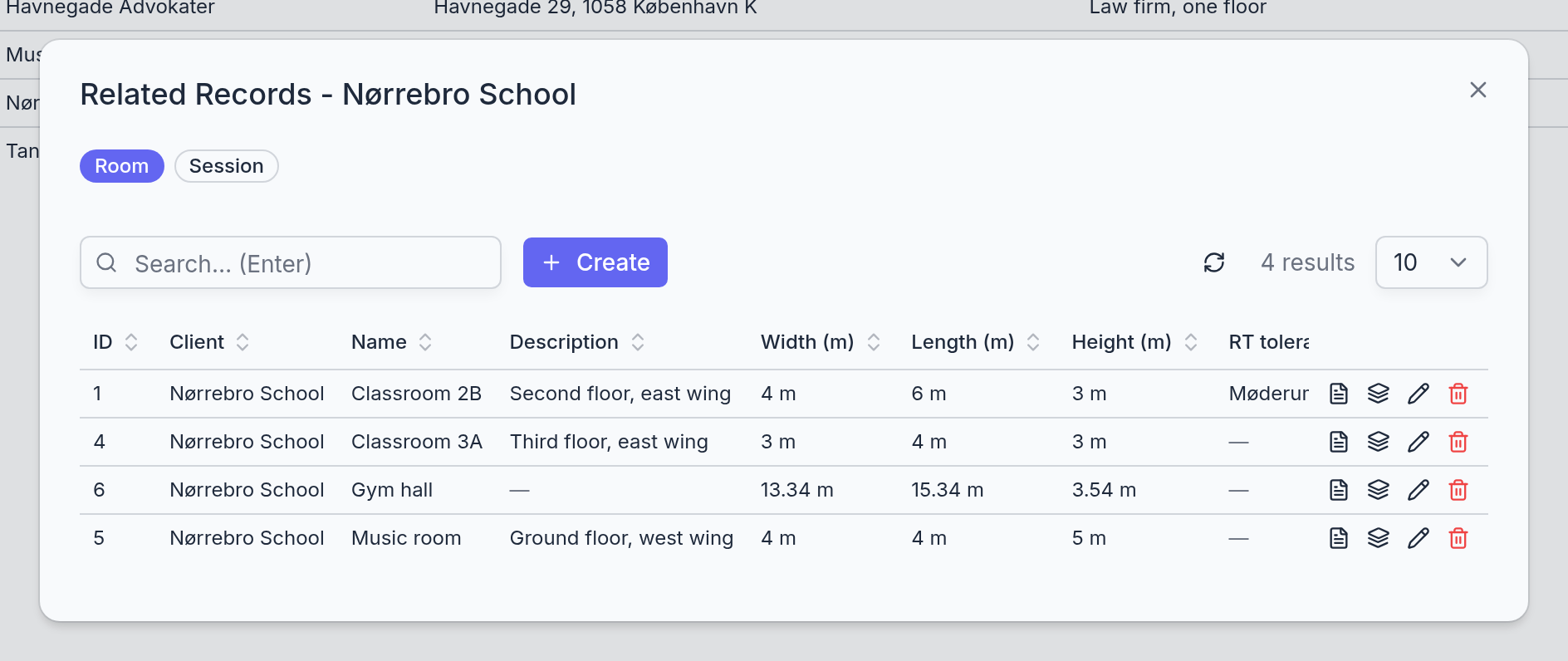Screen dimensions: 1568x661
Task: Click the Møderum RT tolerance cell
Action: [x=1268, y=394]
